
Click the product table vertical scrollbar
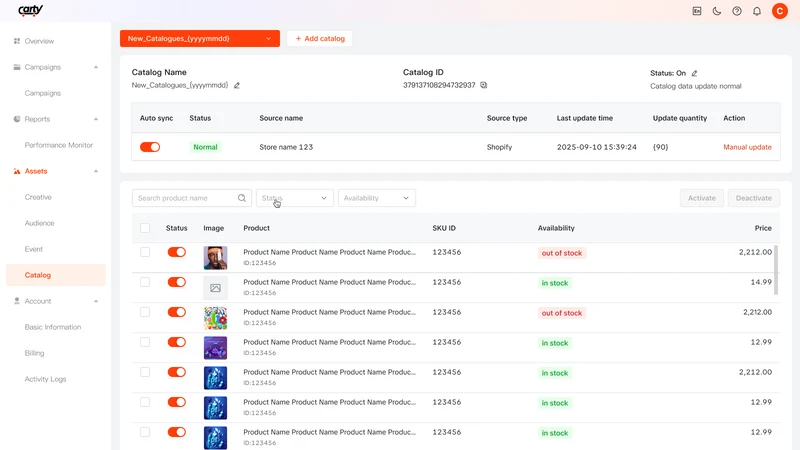click(x=776, y=270)
